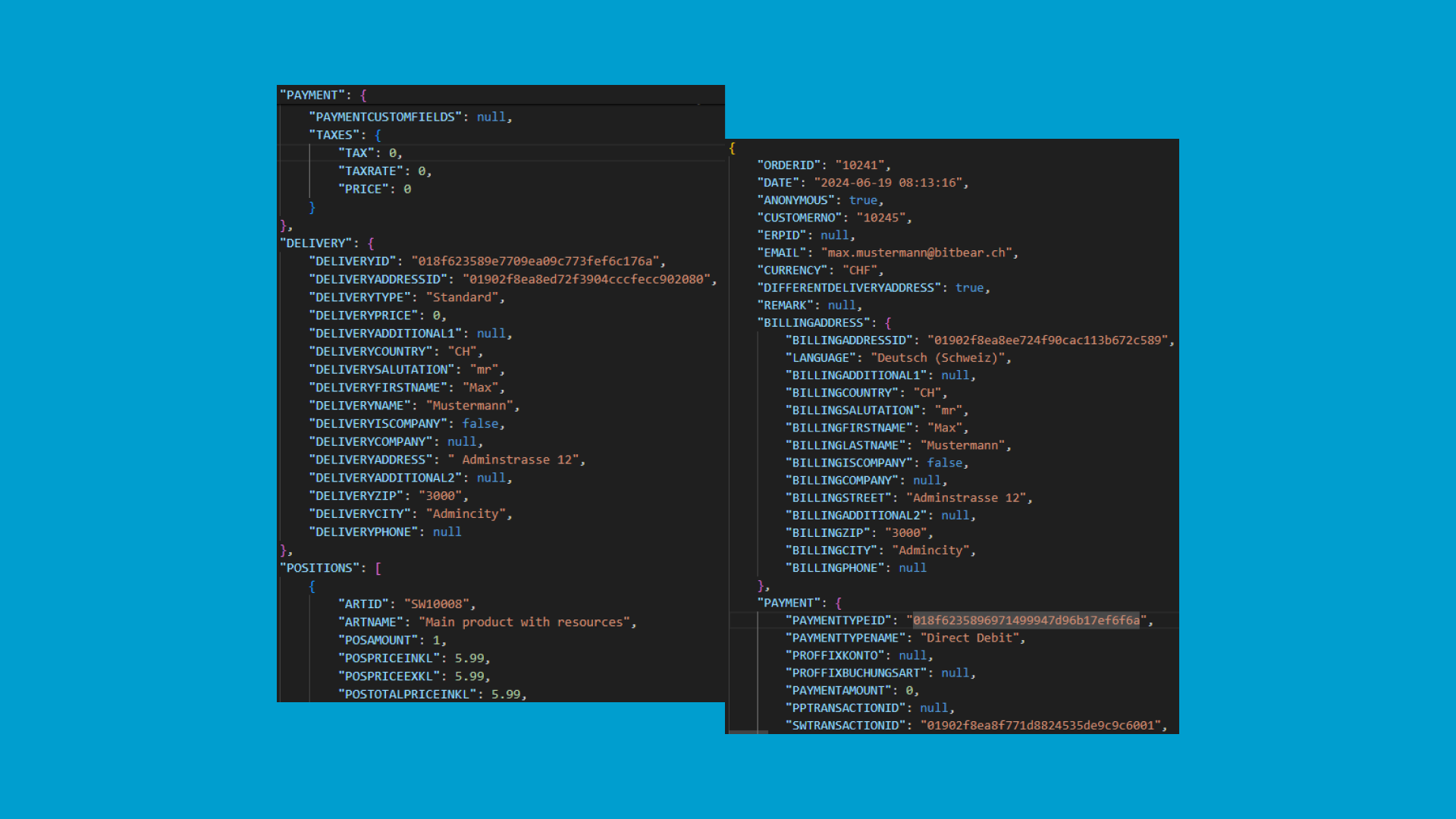Viewport: 1456px width, 819px height.
Task: Click the "DELIVERYADDRESS" line
Action: point(447,460)
